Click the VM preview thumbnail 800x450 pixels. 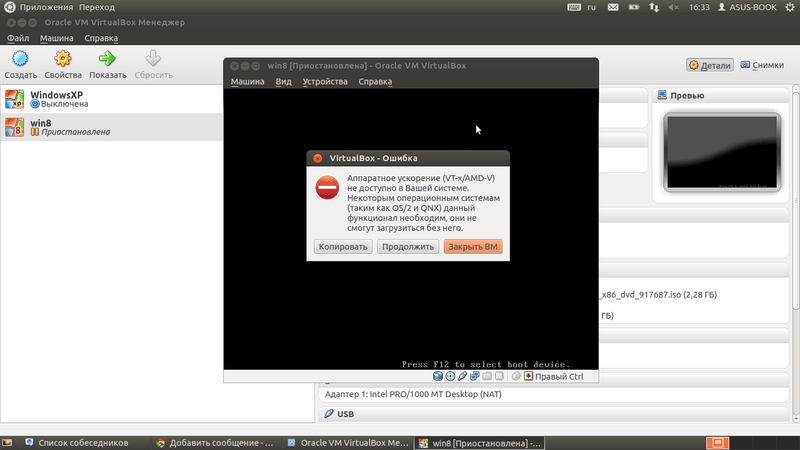pos(722,152)
